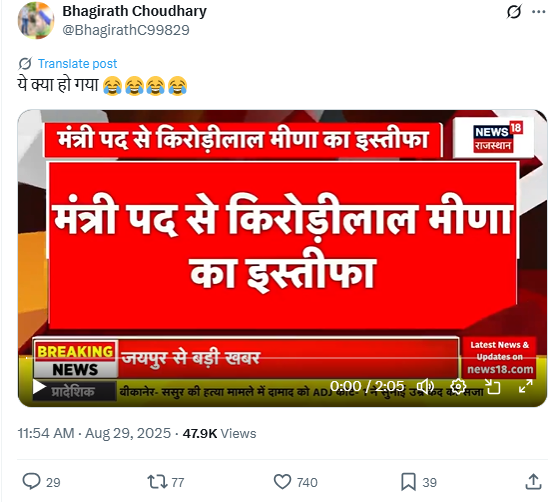
Task: Toggle picture-in-picture for the video
Action: (492, 387)
